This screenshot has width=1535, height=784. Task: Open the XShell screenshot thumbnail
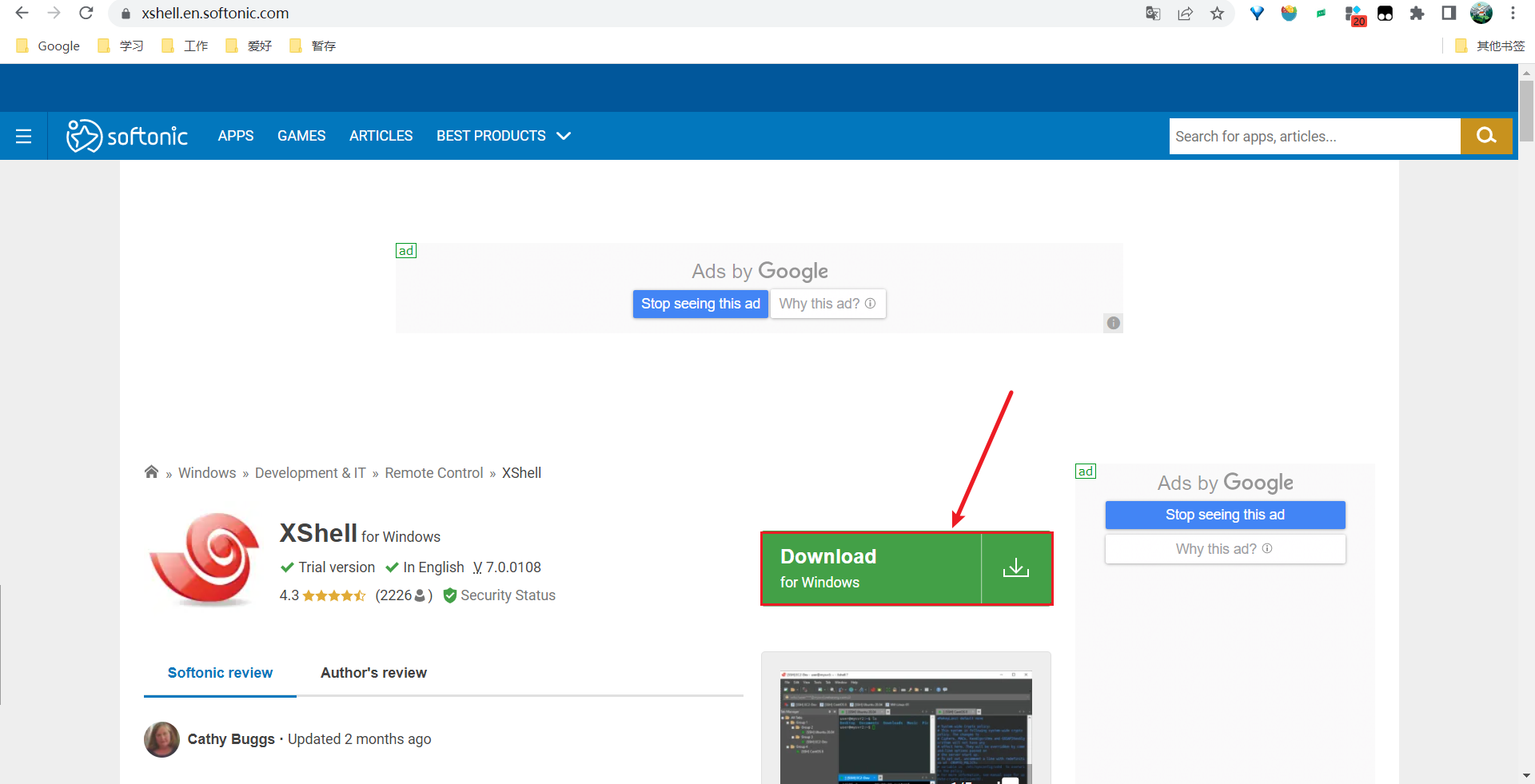pyautogui.click(x=906, y=726)
